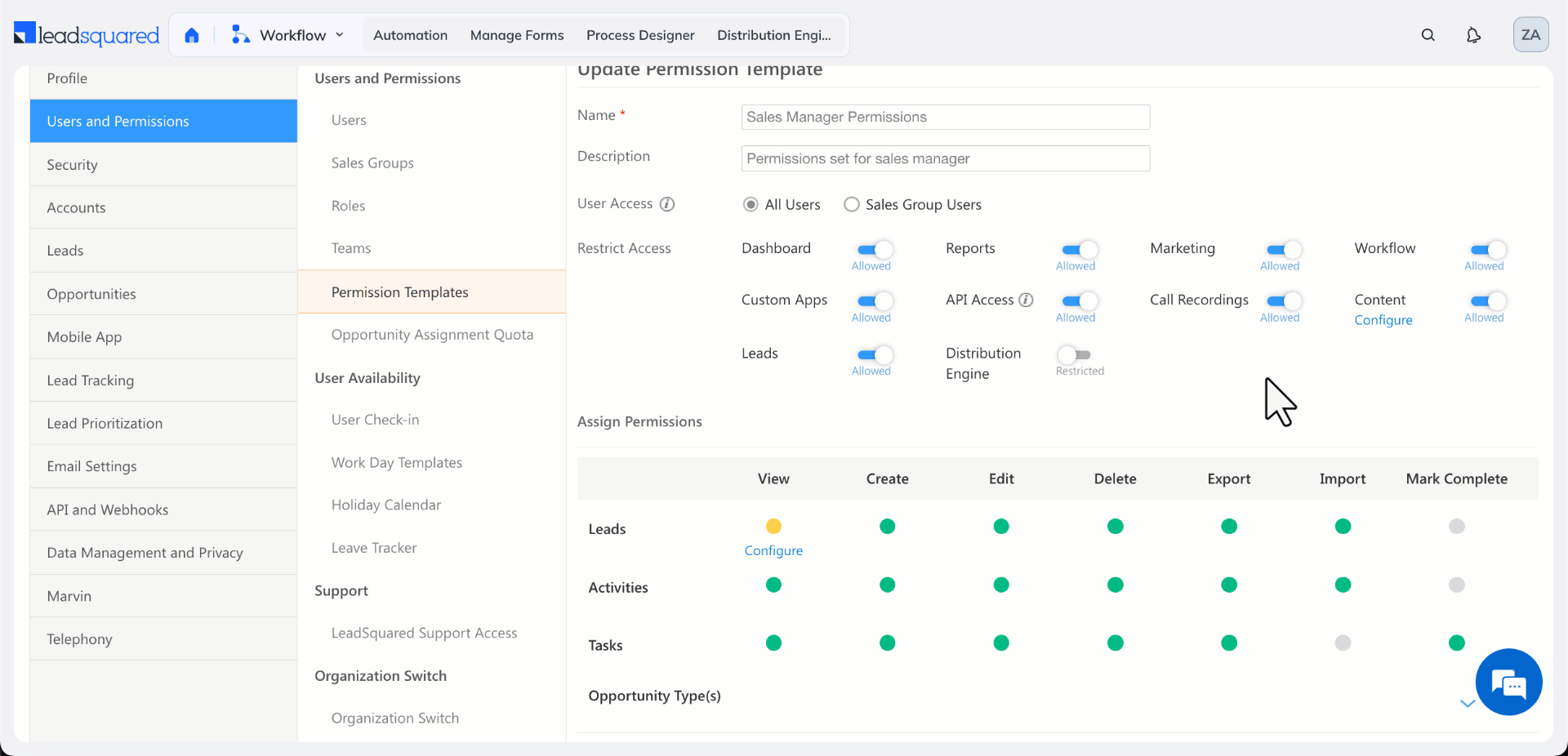Select Sales Group Users radio option

852,204
